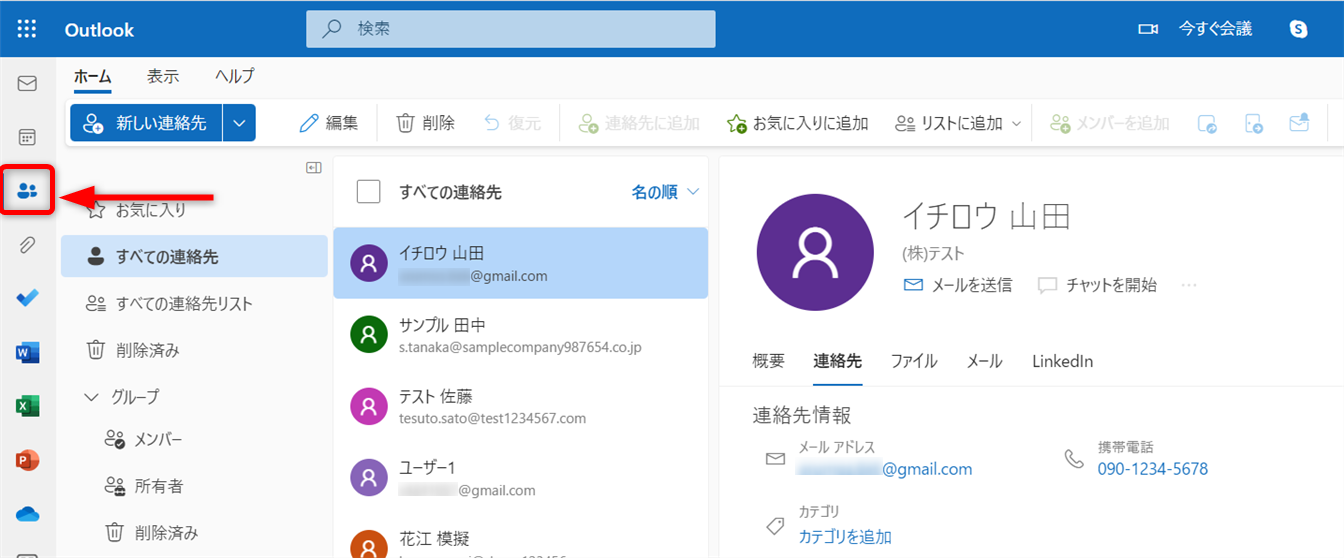Launch the To Do checkmark app
This screenshot has height=558, width=1344.
27,298
